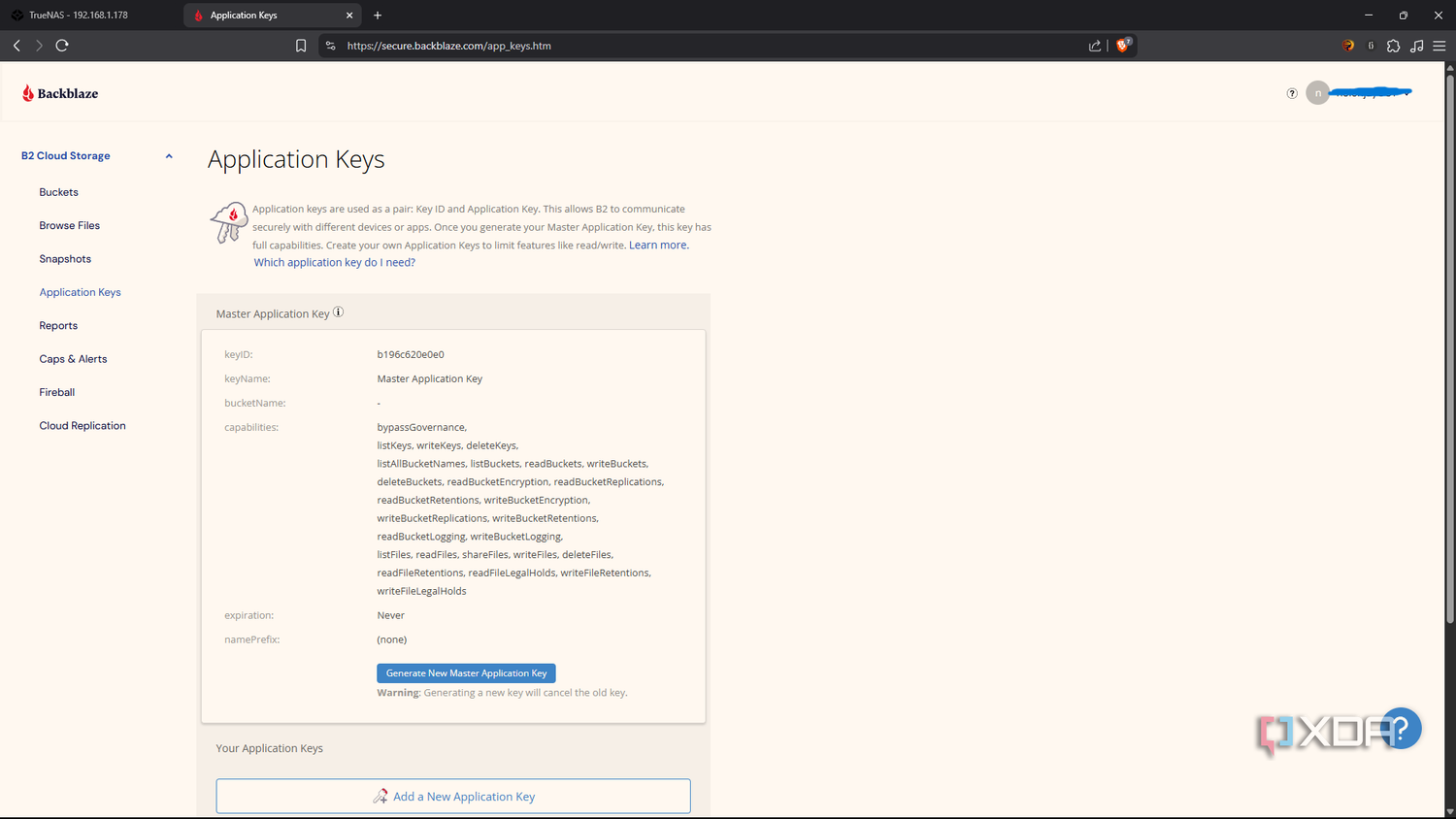Select Application Keys in sidebar

pos(80,292)
